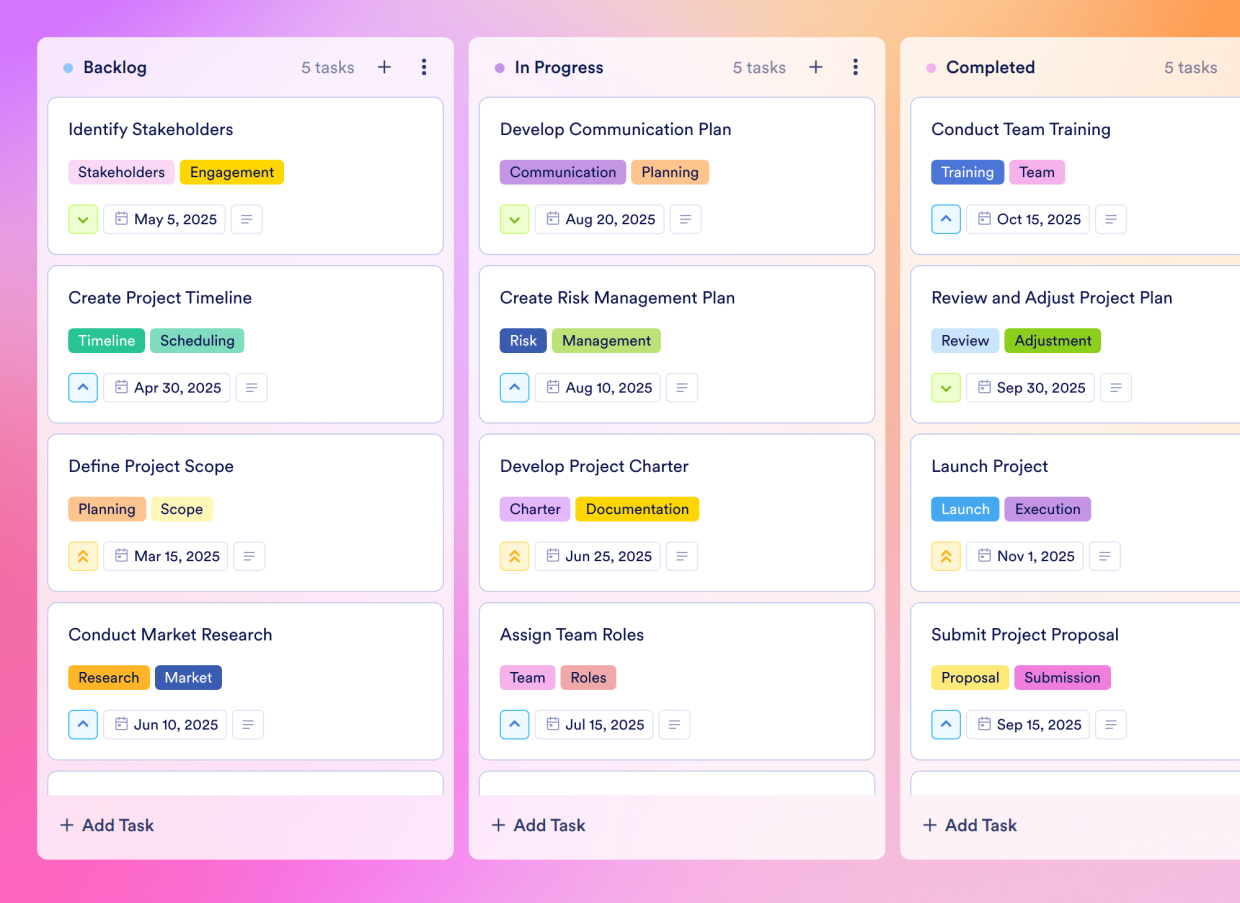
Task: Toggle the priority arrow on Create Project Timeline
Action: 83,387
